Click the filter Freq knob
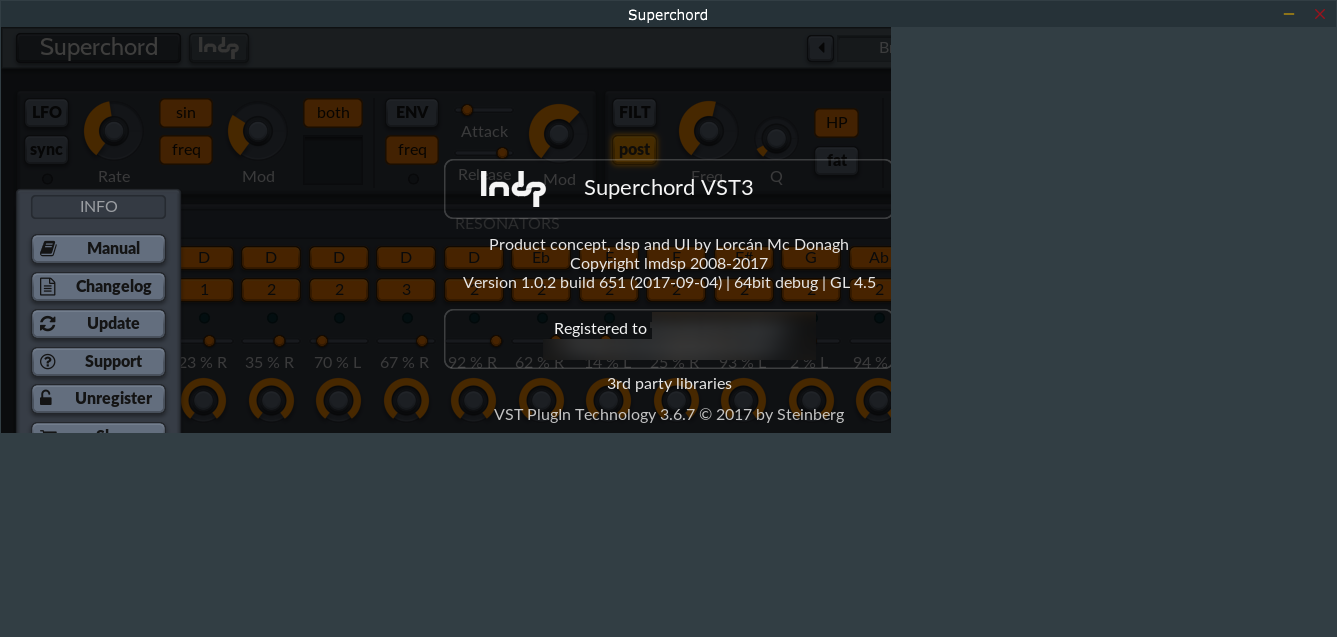Viewport: 1337px width, 637px height. [x=708, y=129]
